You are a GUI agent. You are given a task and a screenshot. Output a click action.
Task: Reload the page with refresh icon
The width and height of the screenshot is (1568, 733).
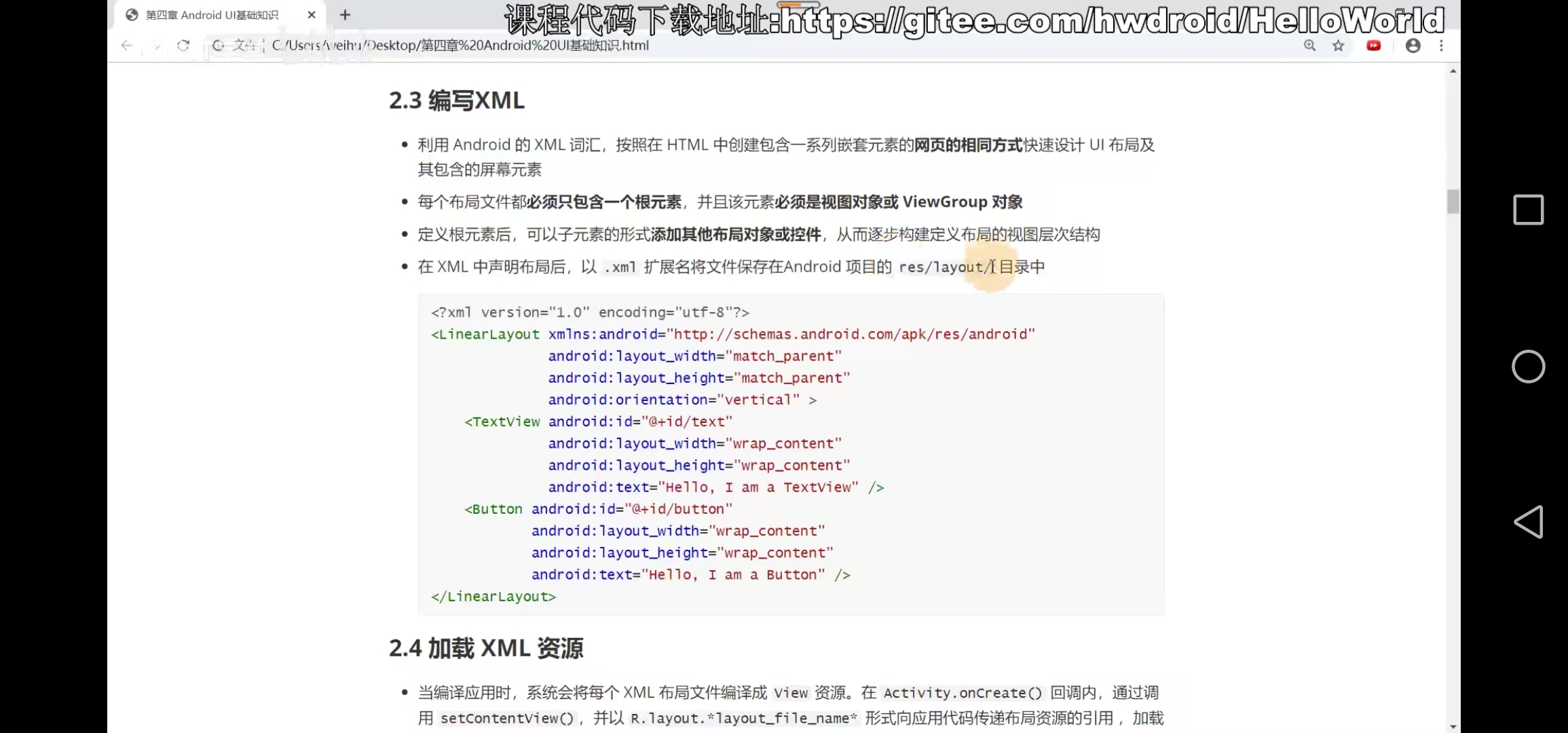point(183,45)
